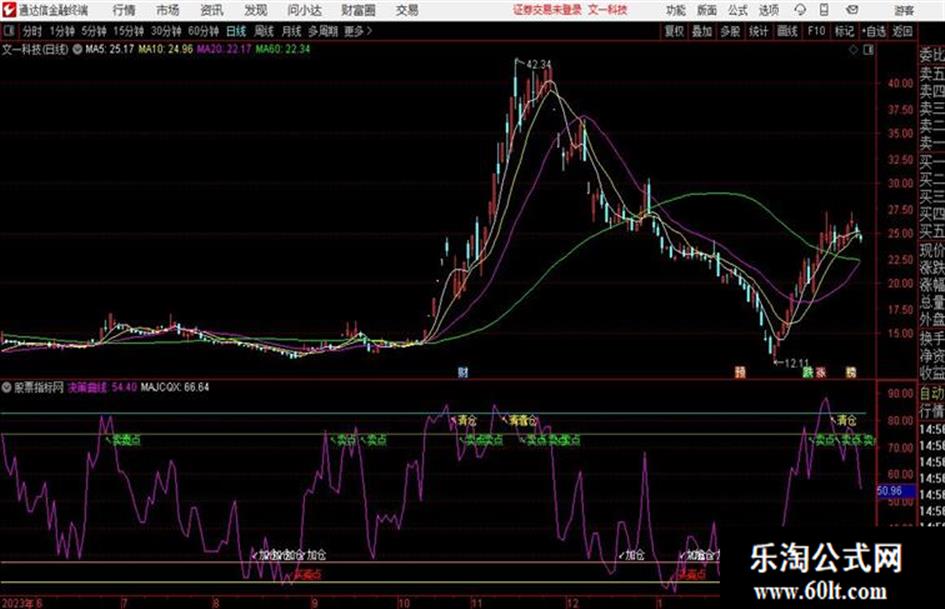The width and height of the screenshot is (945, 609).
Task: Click the 自动 button in right panel
Action: point(932,394)
